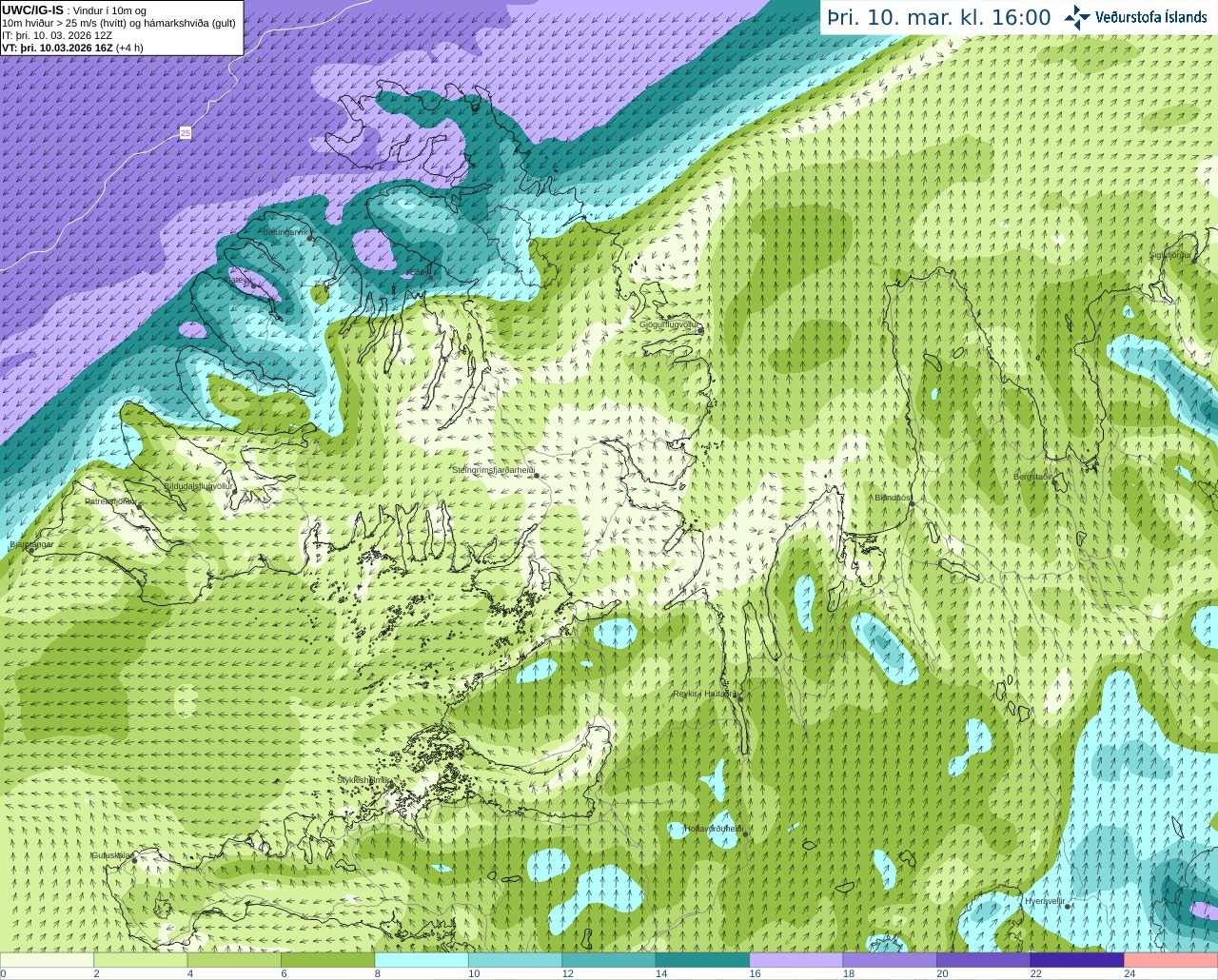Select the Flateyri station dot on the map
Viewport: 1218px width, 980px height.
click(253, 285)
